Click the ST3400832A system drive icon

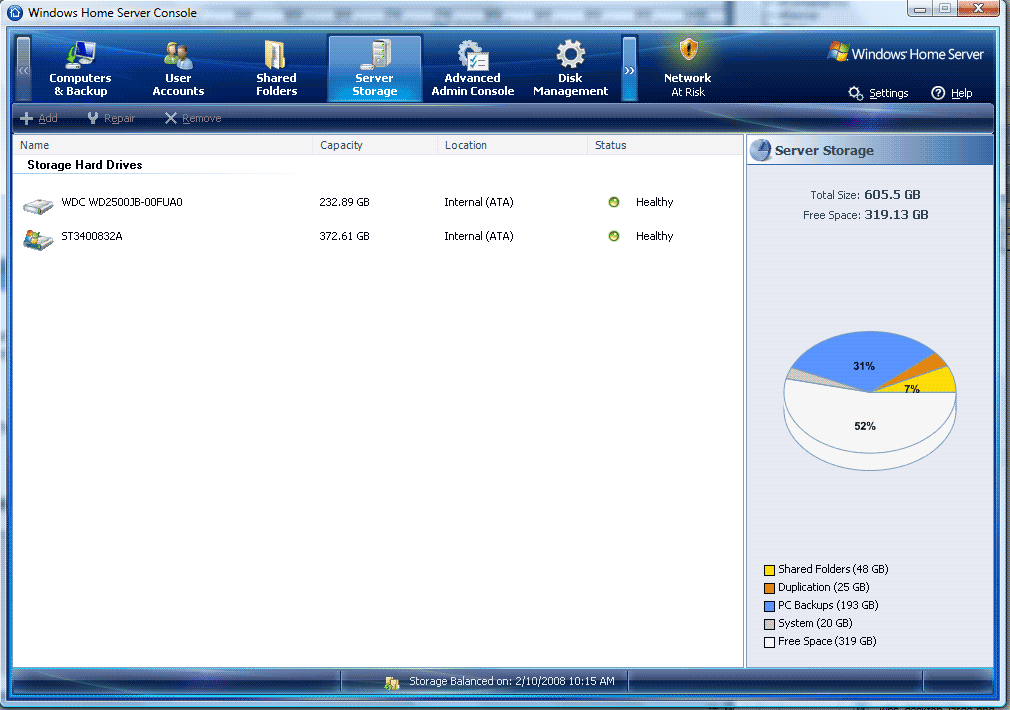38,240
